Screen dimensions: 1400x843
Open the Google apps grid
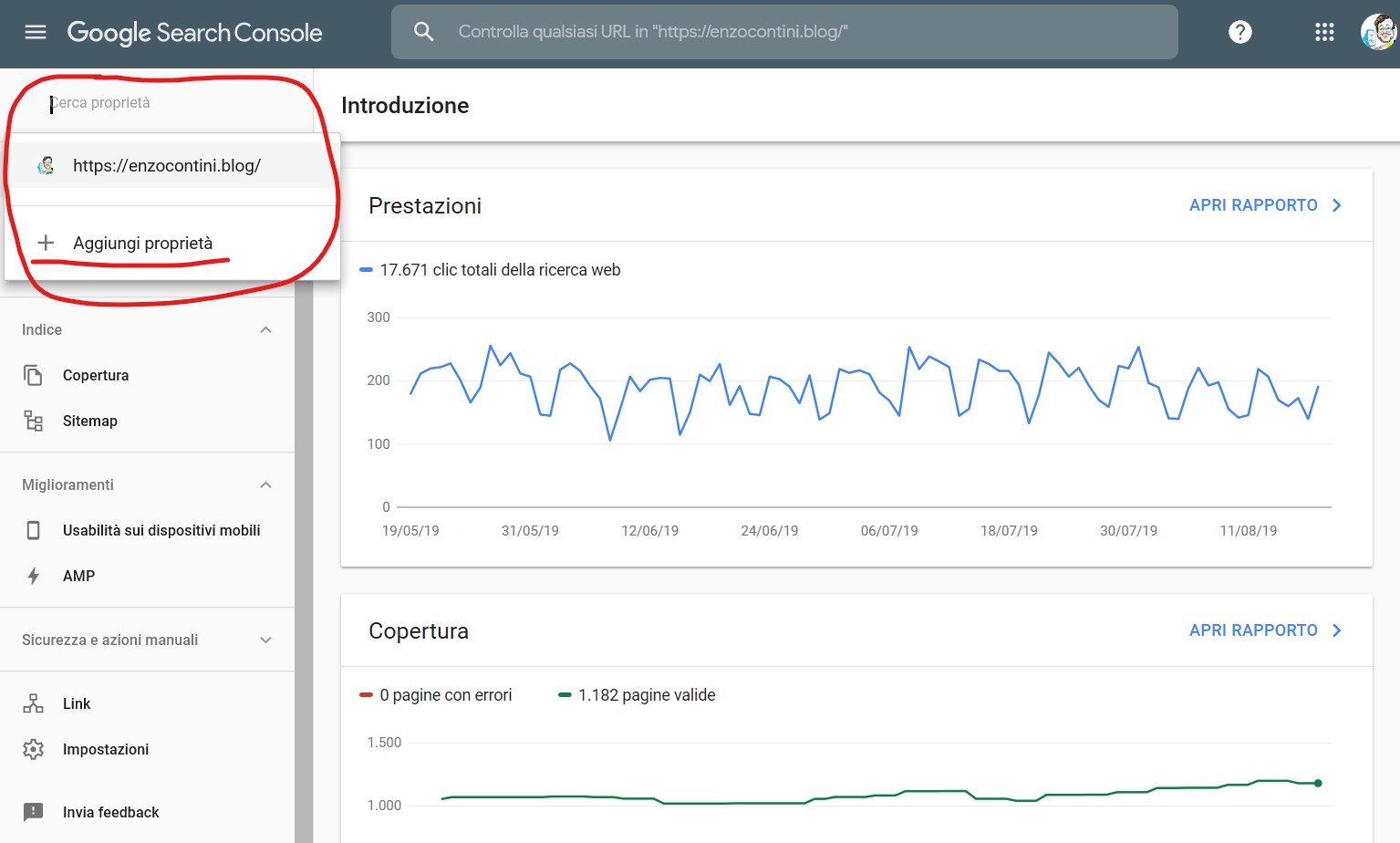(x=1324, y=32)
